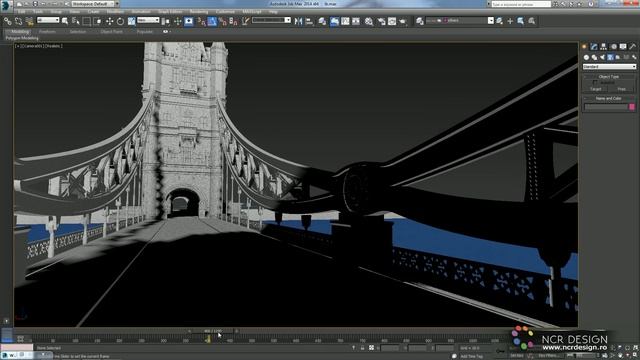Switch to the Object Paint ribbon tab

pos(111,31)
